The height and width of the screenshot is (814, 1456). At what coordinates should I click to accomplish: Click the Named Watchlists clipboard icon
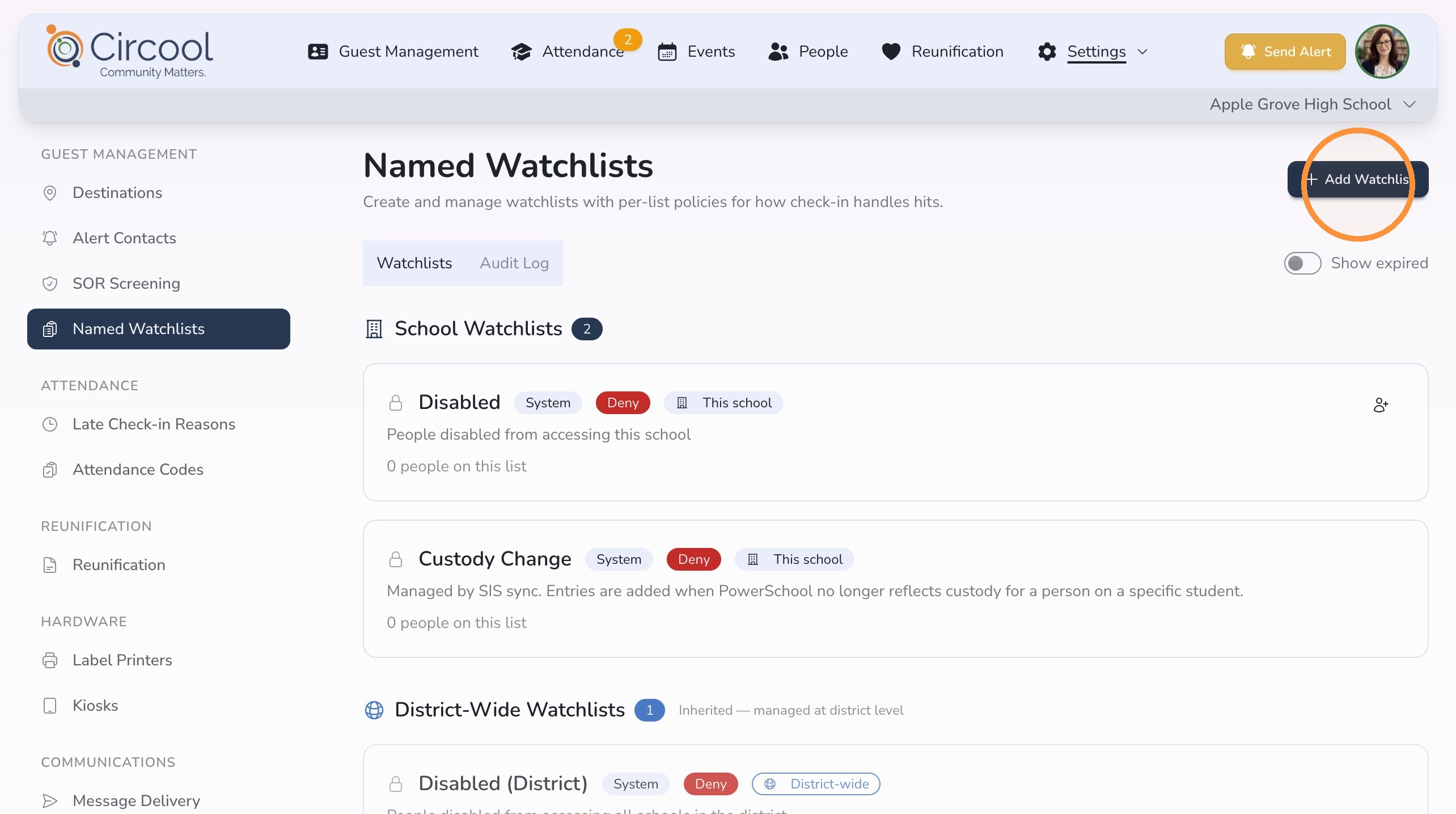pos(50,329)
